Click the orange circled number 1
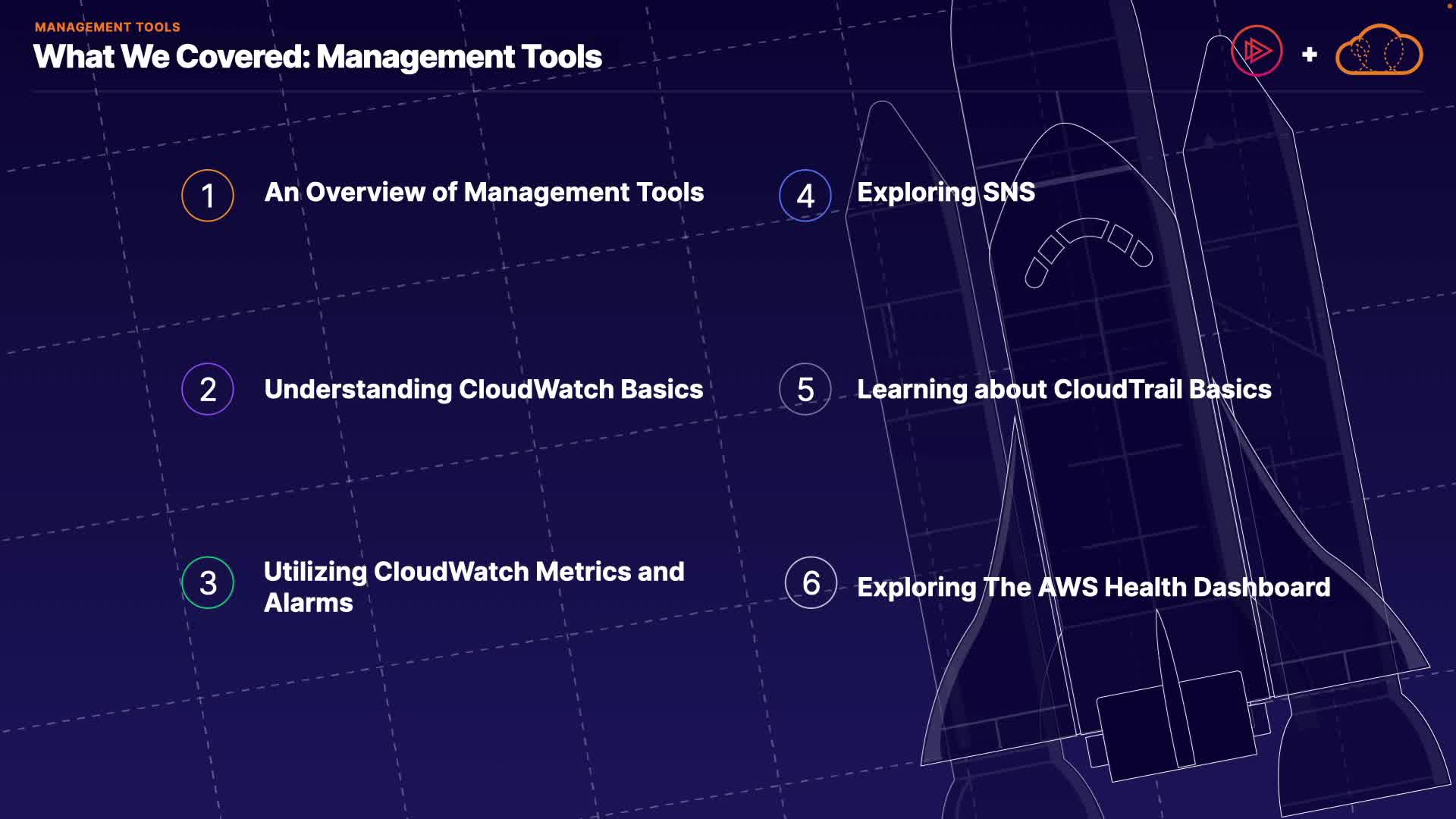The image size is (1456, 819). click(207, 196)
